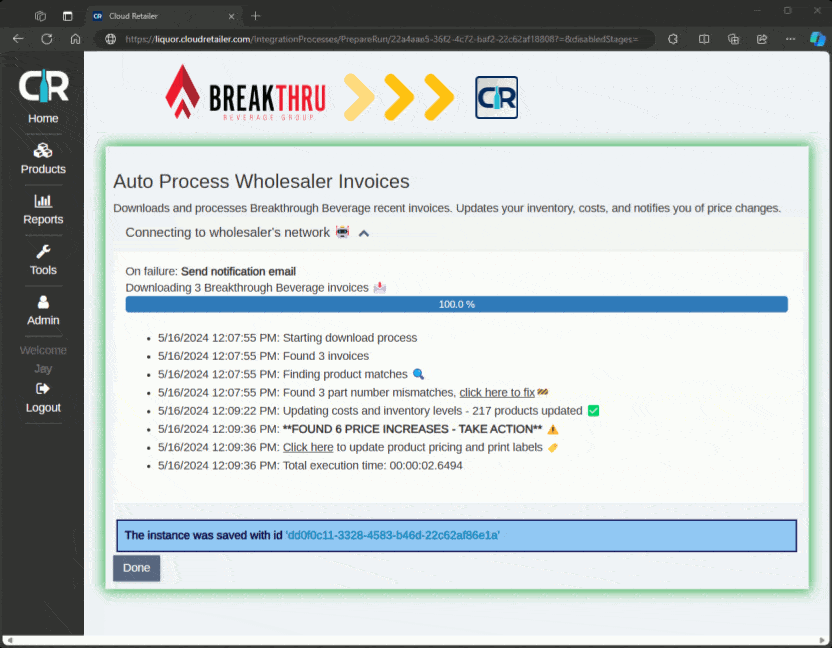Collapse the Connecting to wholesaler's network section
This screenshot has width=832, height=648.
click(364, 233)
